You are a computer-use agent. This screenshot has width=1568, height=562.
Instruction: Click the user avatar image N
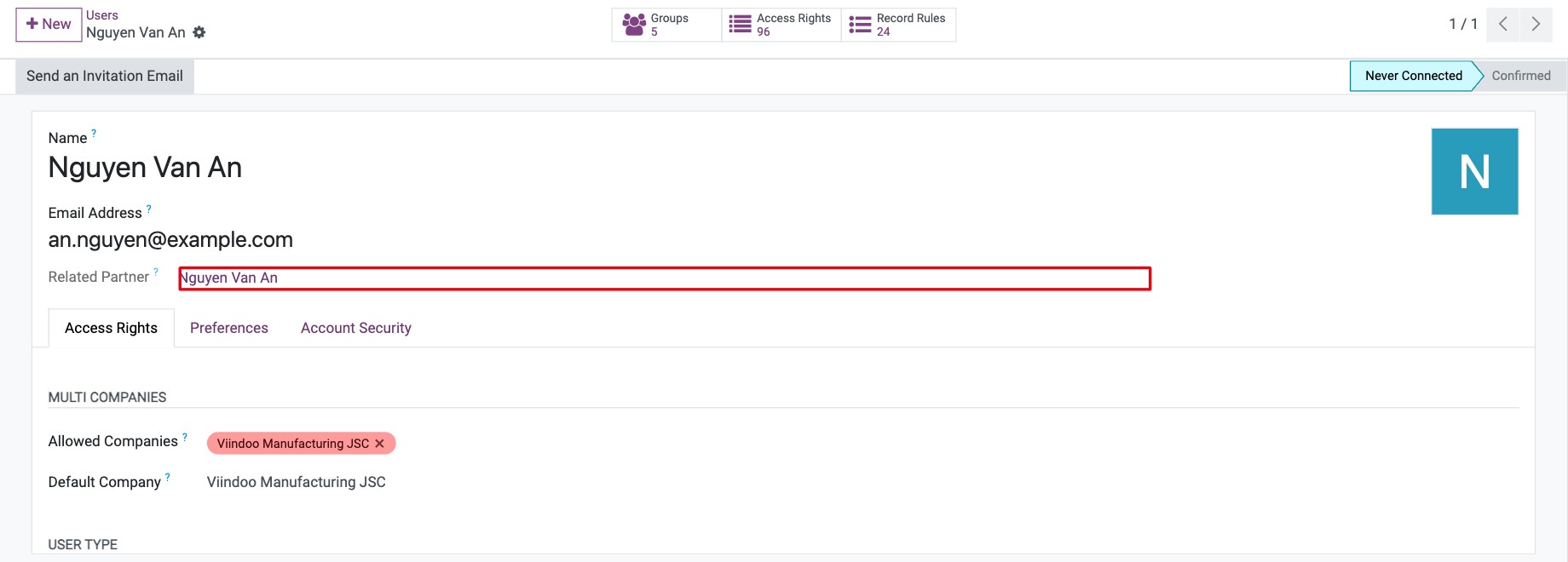pos(1474,171)
